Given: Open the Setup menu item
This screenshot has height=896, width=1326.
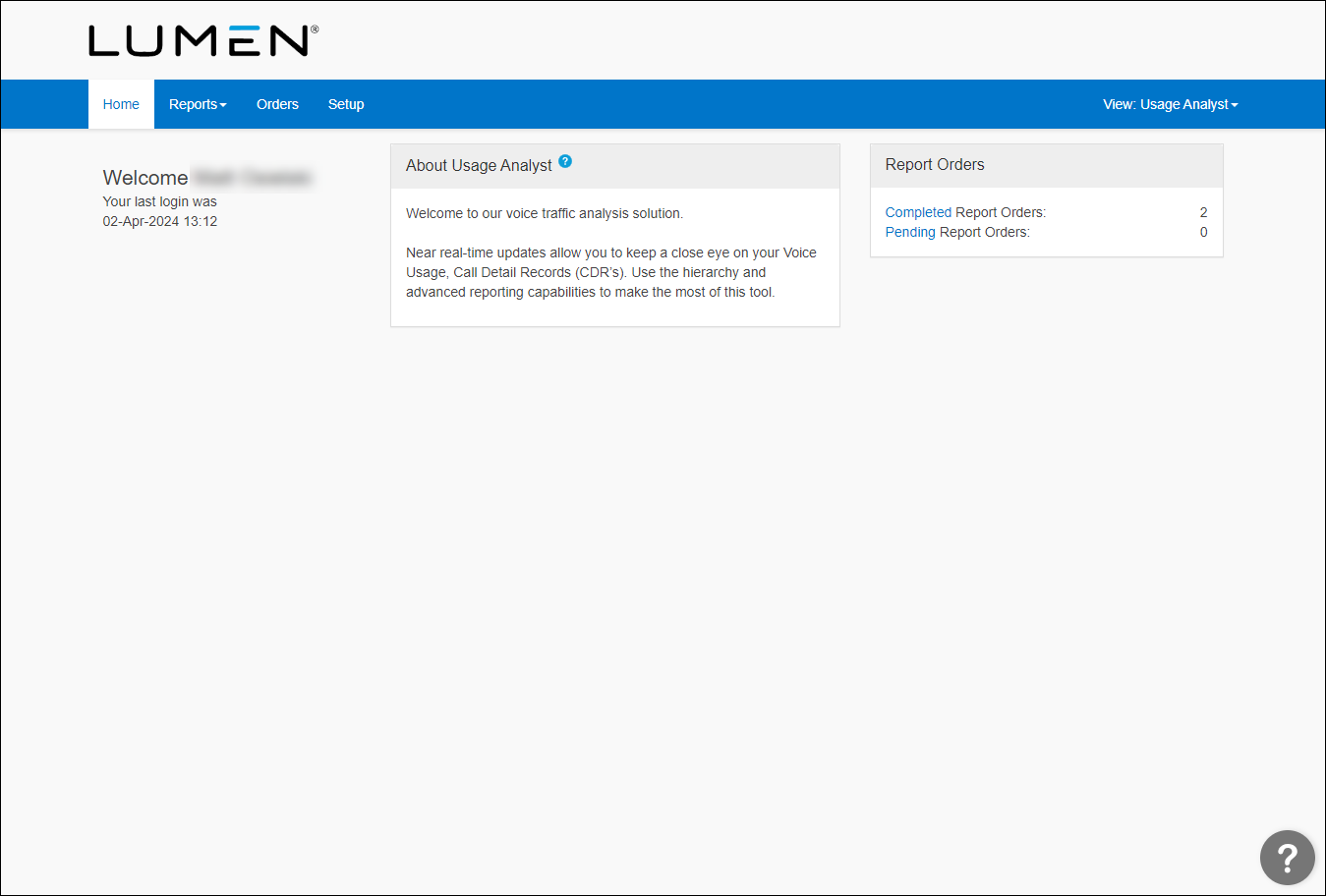Looking at the screenshot, I should [346, 104].
